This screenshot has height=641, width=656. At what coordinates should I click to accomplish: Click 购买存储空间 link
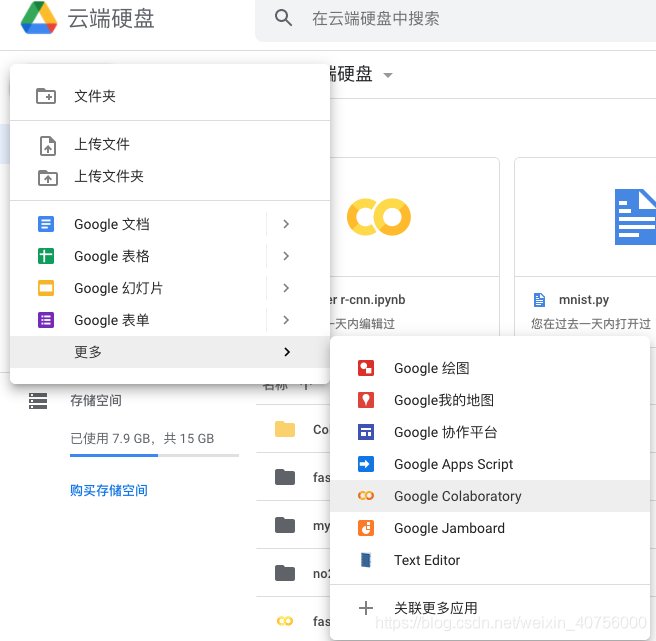[x=109, y=490]
